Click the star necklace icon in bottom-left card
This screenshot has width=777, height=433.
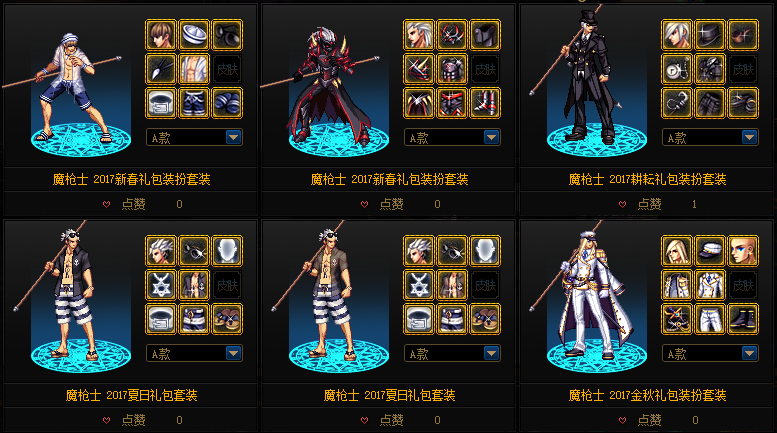coord(161,285)
